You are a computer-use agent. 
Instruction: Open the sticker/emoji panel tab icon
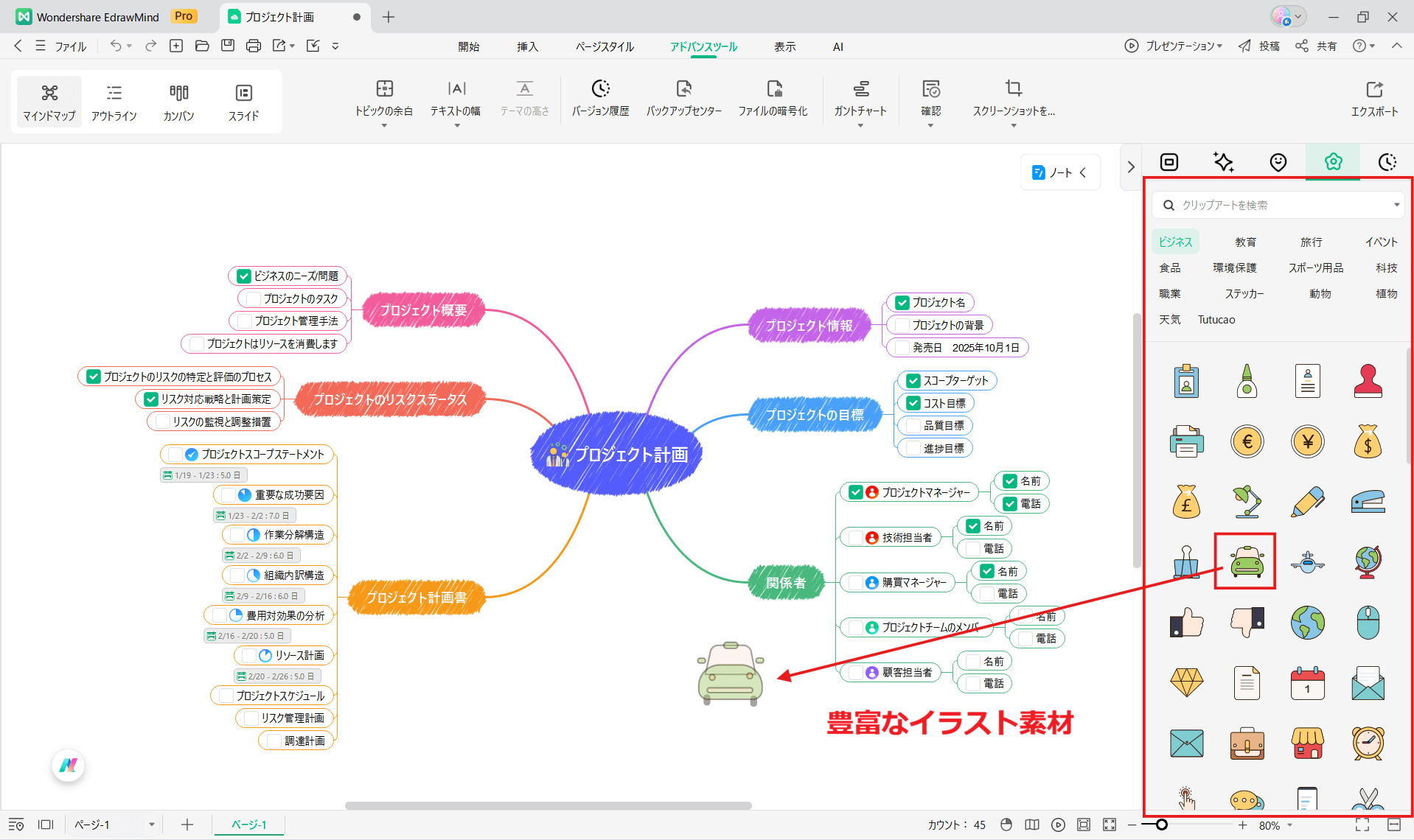pos(1278,161)
